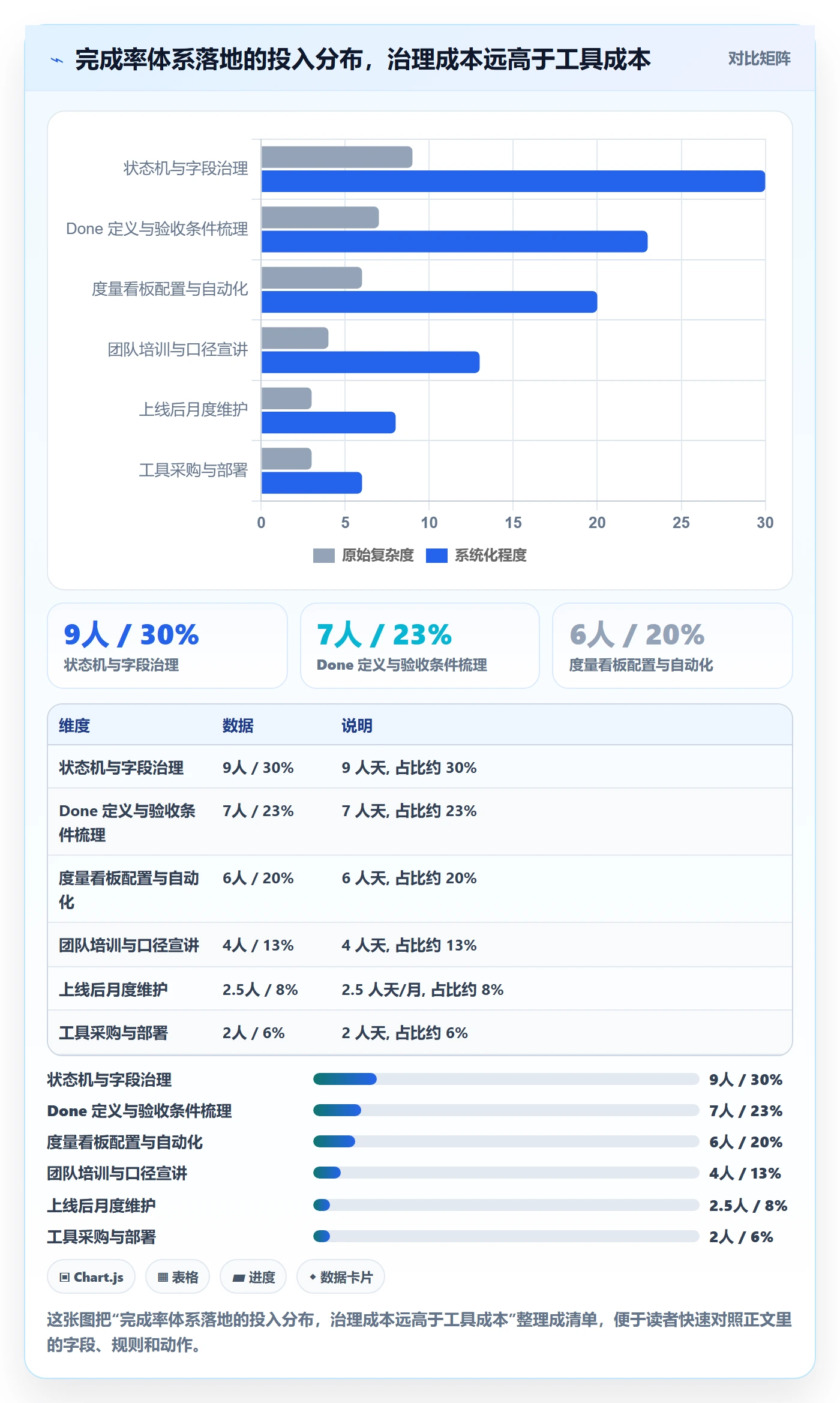Click progress bar for 团队培训与口径宣讲
The image size is (840, 1403).
pyautogui.click(x=506, y=1173)
